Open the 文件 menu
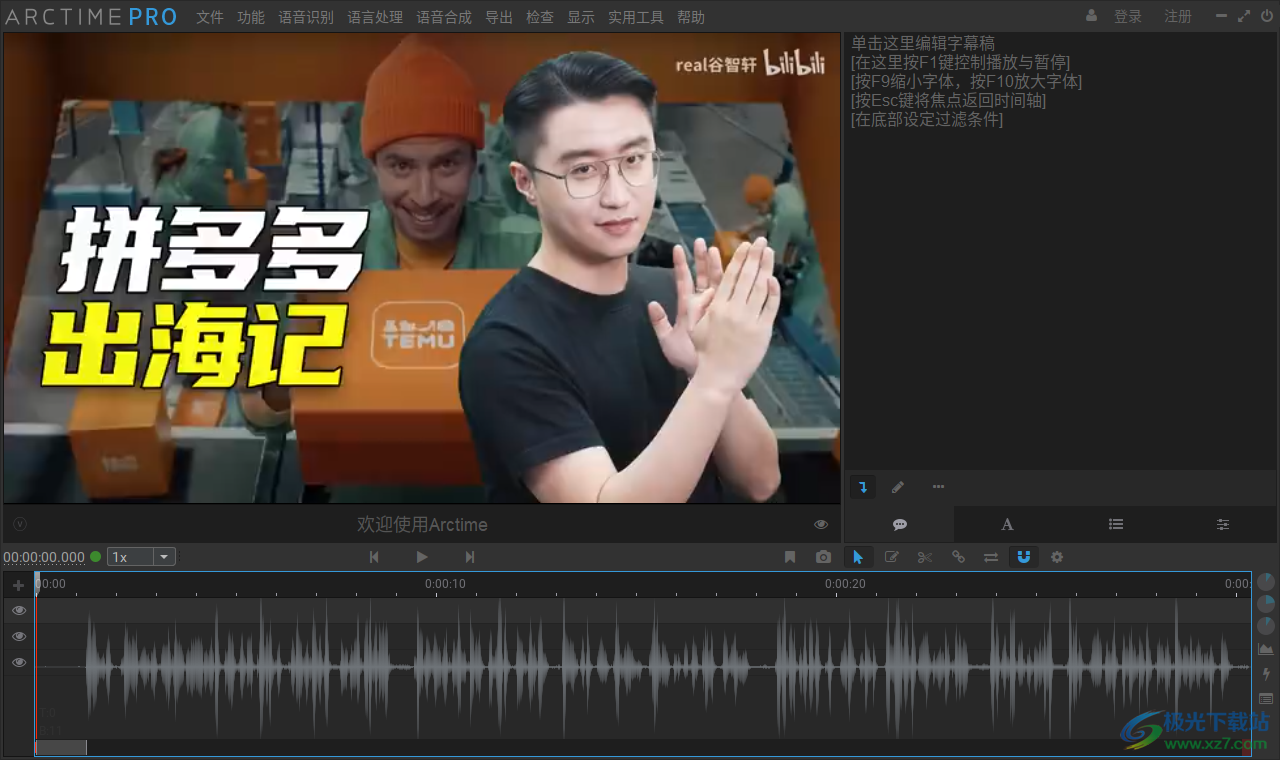The height and width of the screenshot is (760, 1280). [x=210, y=17]
